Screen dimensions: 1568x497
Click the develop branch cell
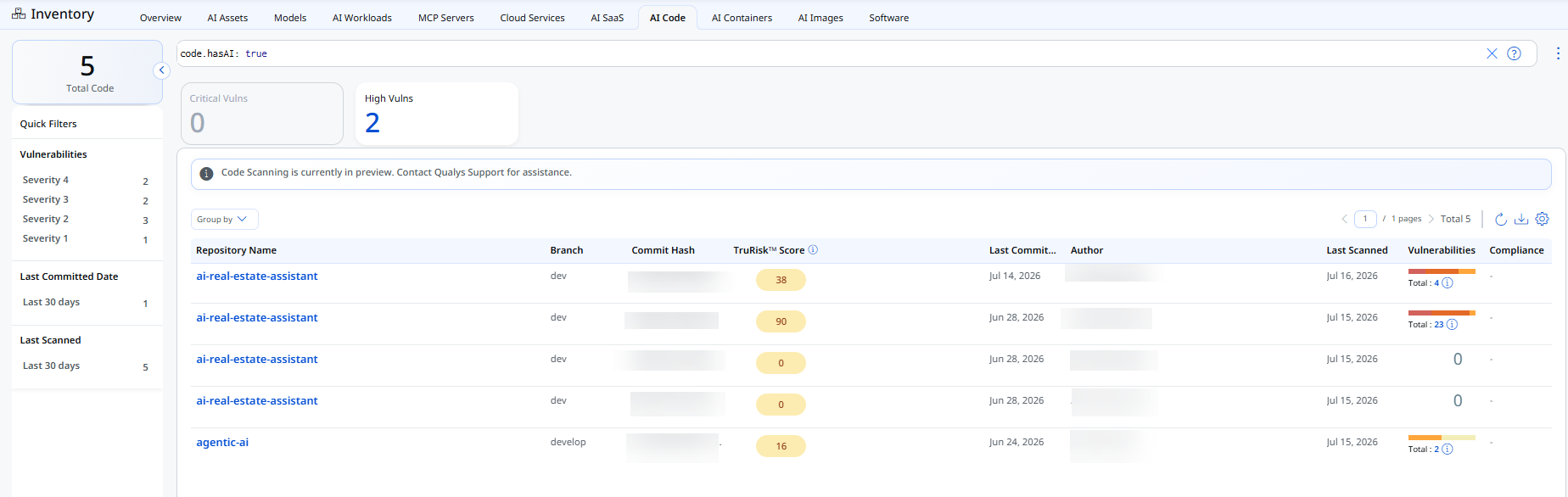point(568,442)
